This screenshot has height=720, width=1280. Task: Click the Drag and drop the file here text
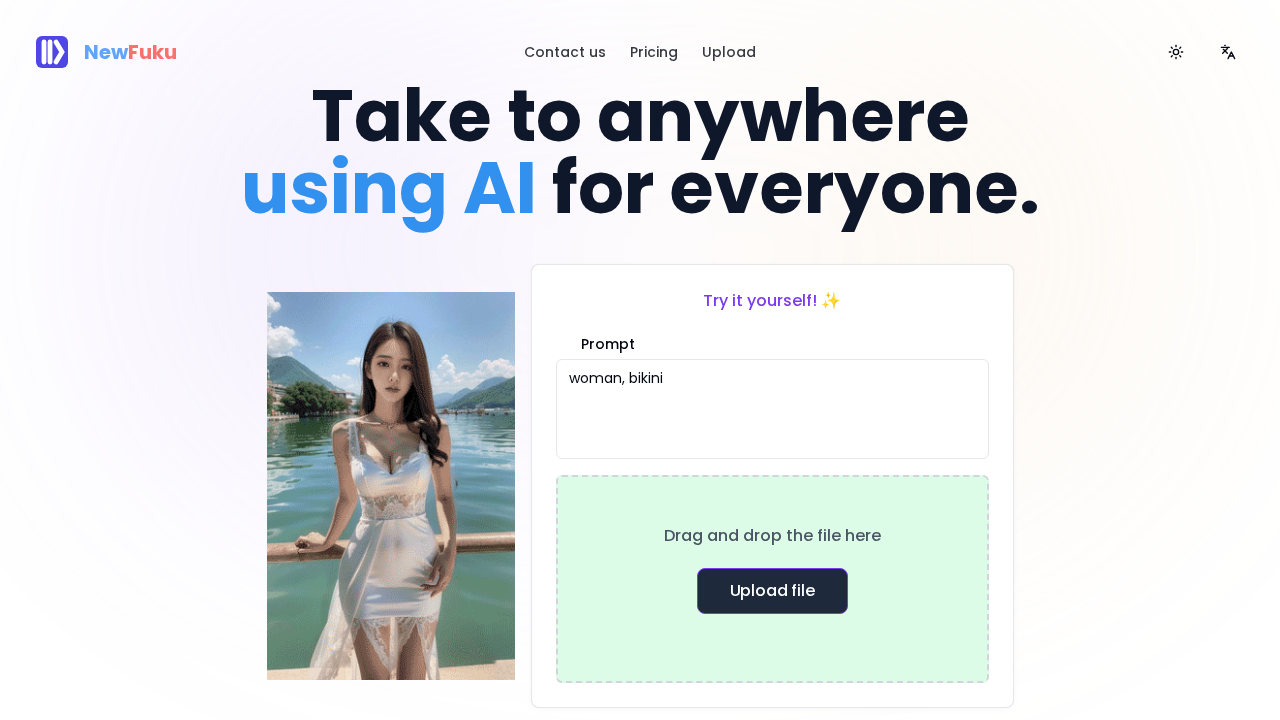tap(772, 535)
